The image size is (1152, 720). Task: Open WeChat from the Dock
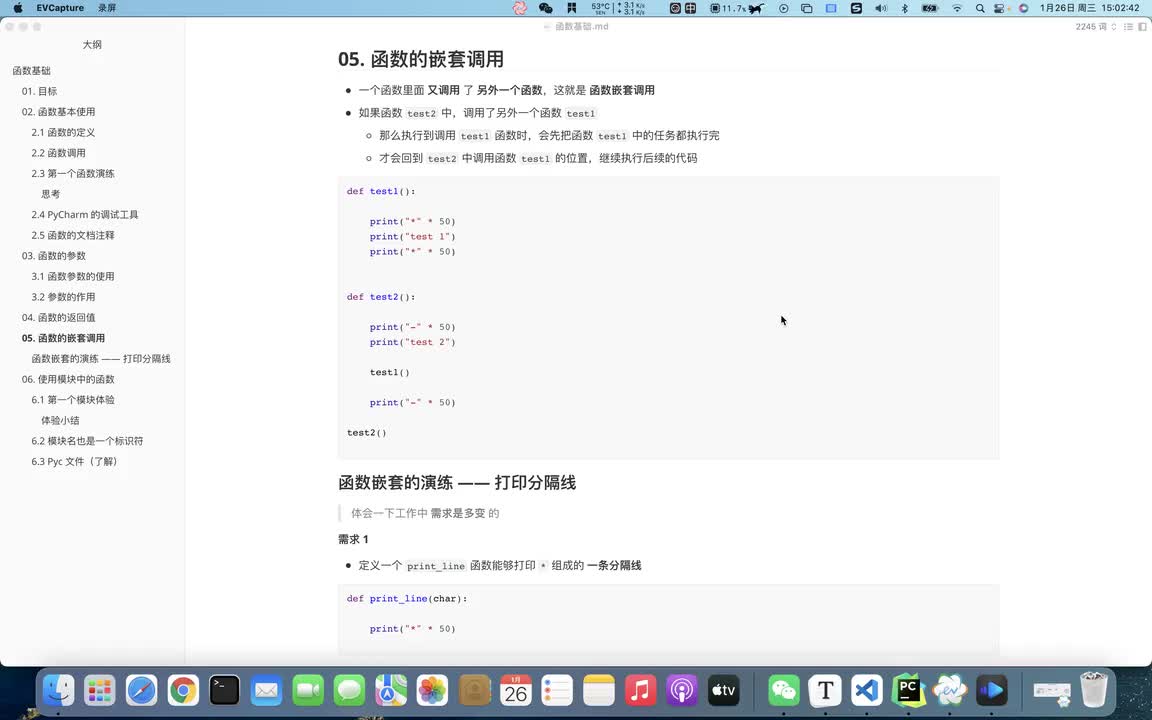click(x=784, y=691)
